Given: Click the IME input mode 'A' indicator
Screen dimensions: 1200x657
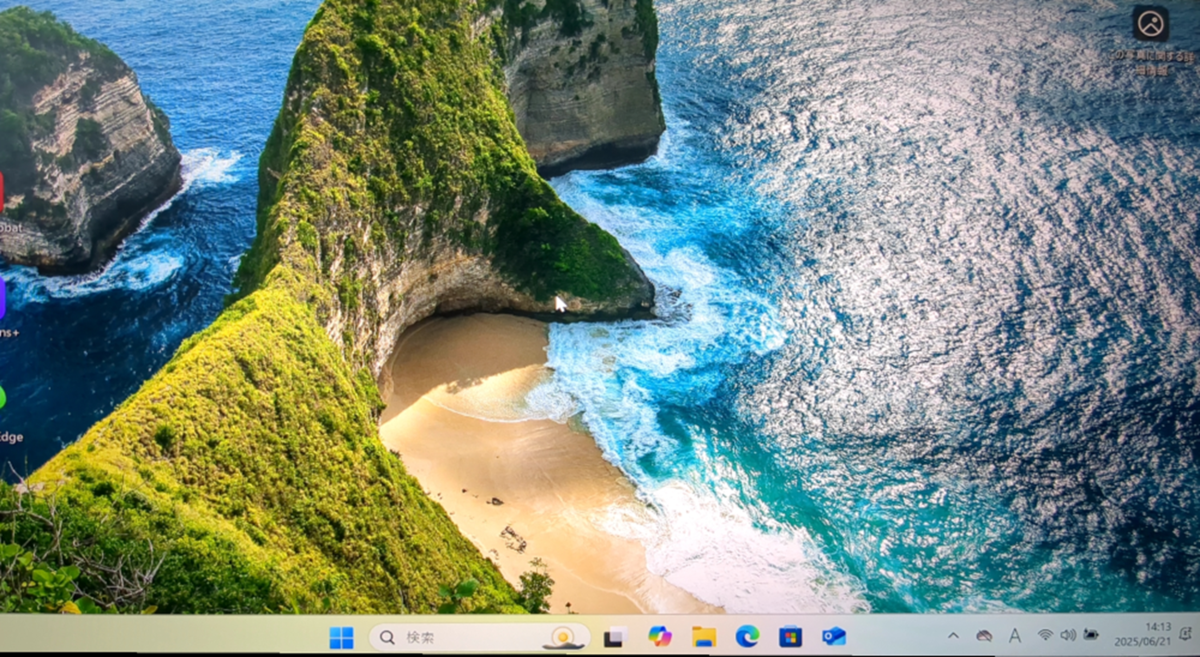Looking at the screenshot, I should click(1015, 636).
